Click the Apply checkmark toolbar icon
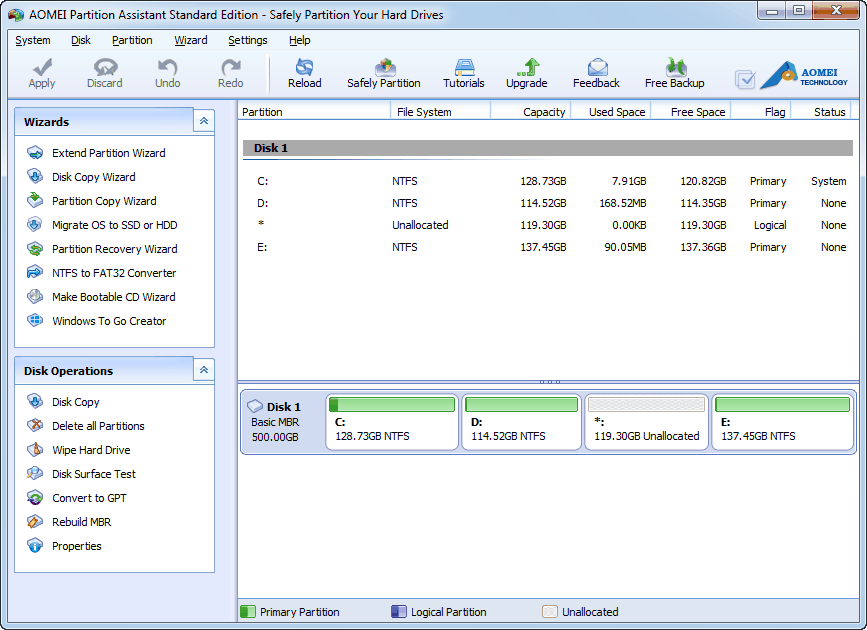Viewport: 867px width, 630px height. [x=42, y=67]
